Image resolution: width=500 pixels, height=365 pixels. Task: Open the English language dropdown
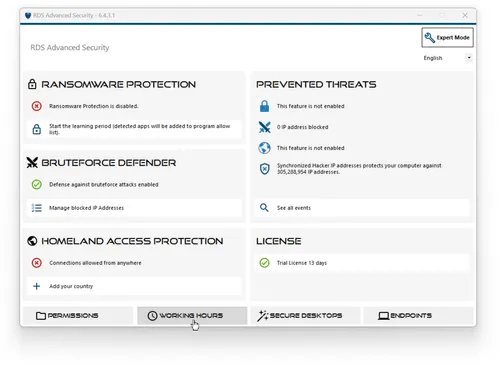point(447,58)
